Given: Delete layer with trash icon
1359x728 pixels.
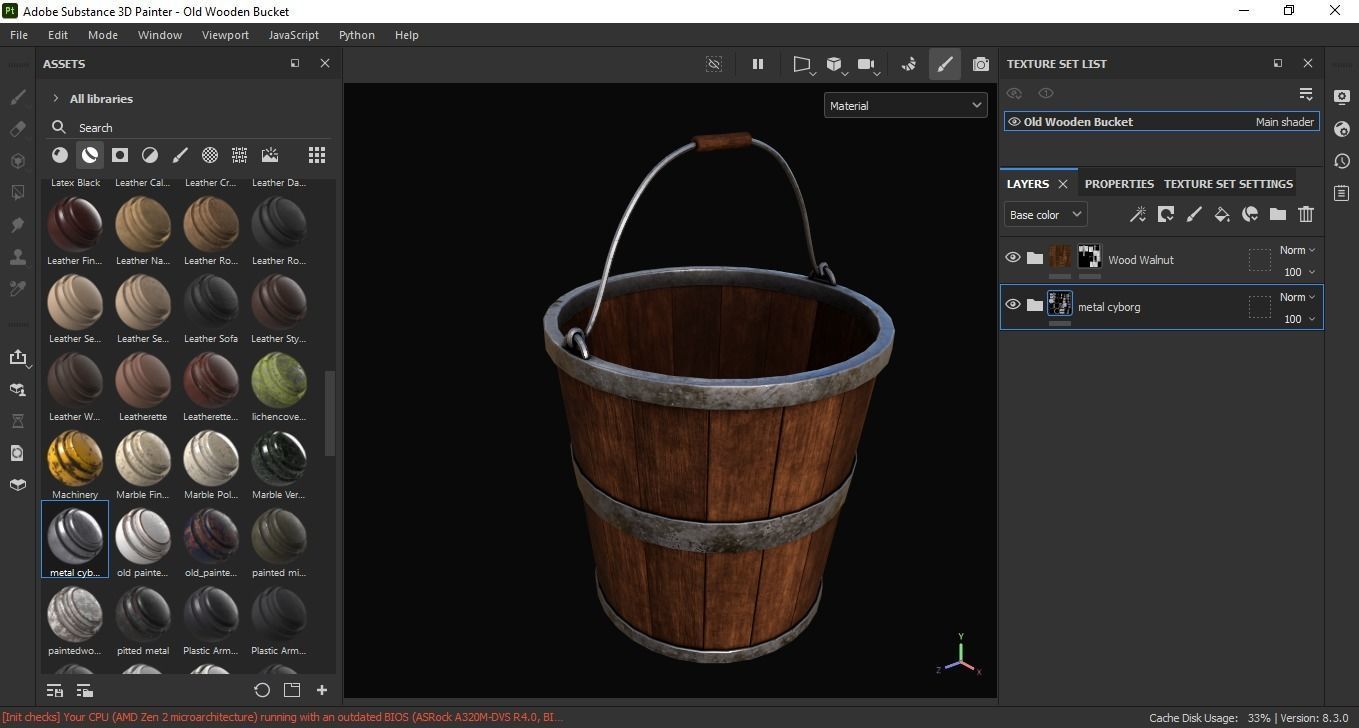Looking at the screenshot, I should pos(1306,214).
